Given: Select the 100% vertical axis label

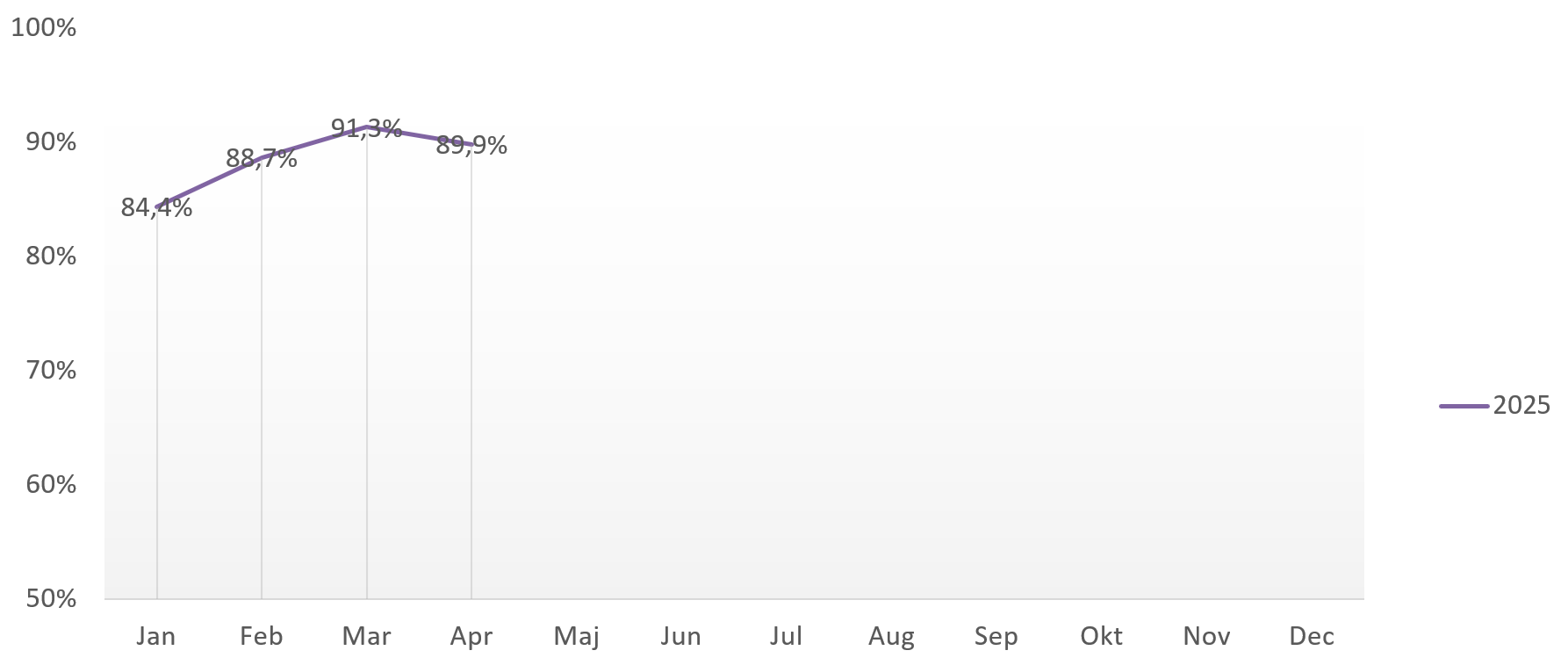Looking at the screenshot, I should point(44,27).
